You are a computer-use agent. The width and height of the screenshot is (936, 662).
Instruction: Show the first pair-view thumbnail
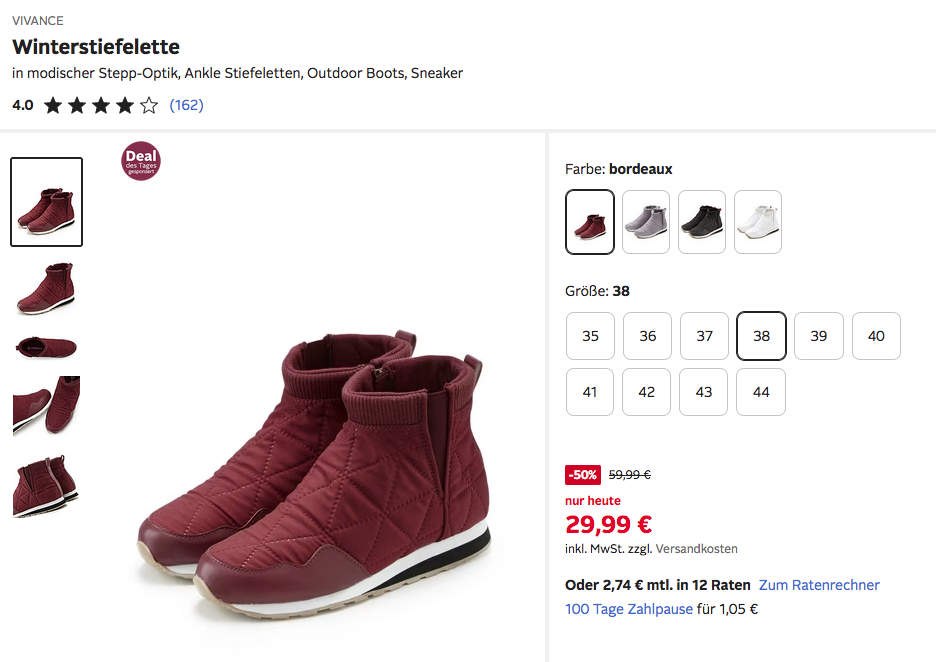pyautogui.click(x=46, y=202)
